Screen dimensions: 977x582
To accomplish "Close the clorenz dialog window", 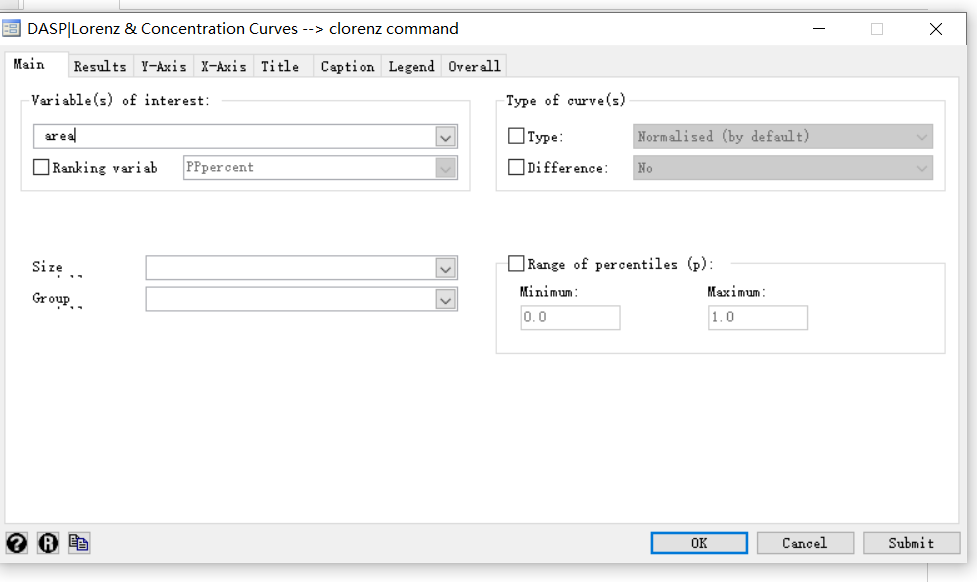I will pos(936,29).
